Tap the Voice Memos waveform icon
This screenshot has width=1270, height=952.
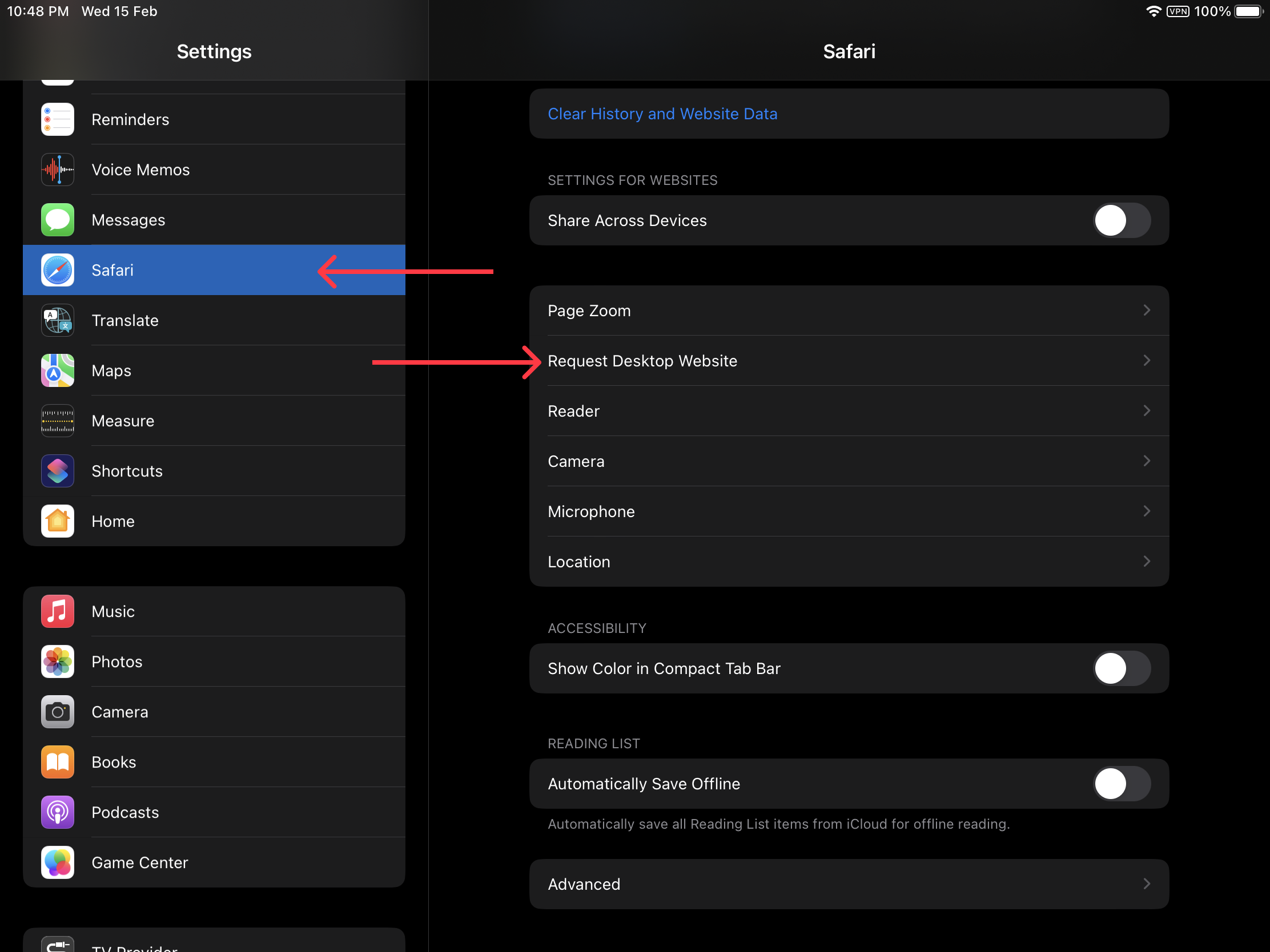pyautogui.click(x=58, y=170)
